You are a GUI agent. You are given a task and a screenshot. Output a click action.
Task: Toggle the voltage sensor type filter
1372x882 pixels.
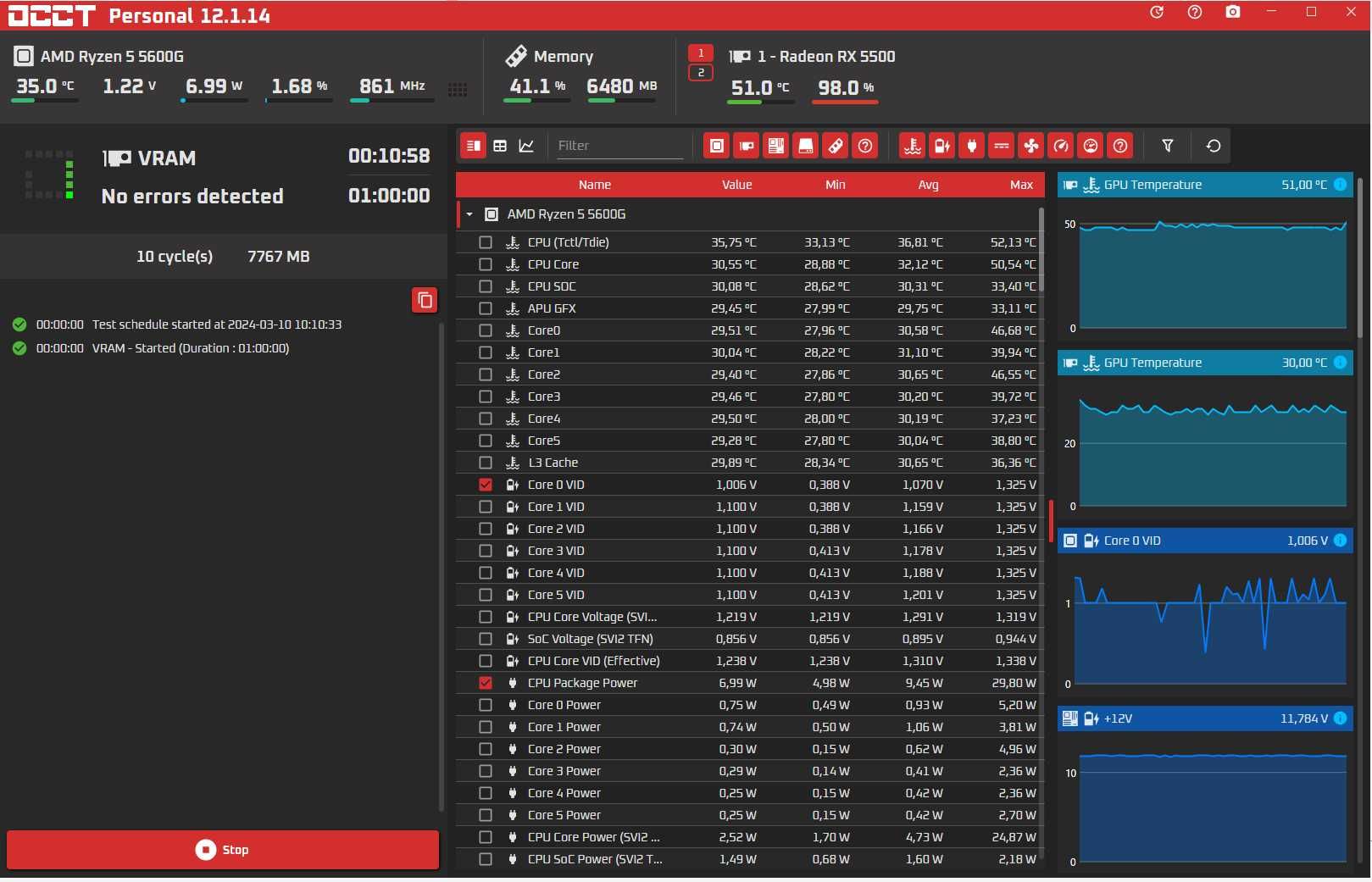point(942,146)
